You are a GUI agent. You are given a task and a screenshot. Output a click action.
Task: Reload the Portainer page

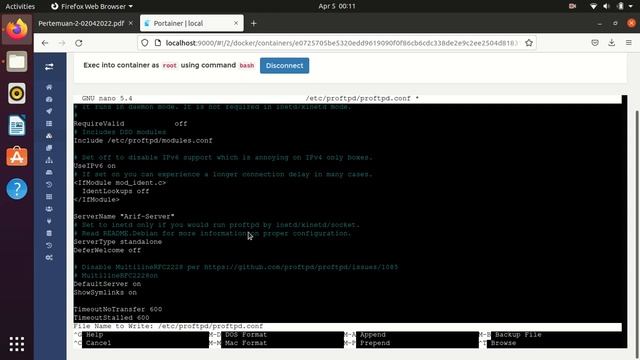pyautogui.click(x=79, y=43)
